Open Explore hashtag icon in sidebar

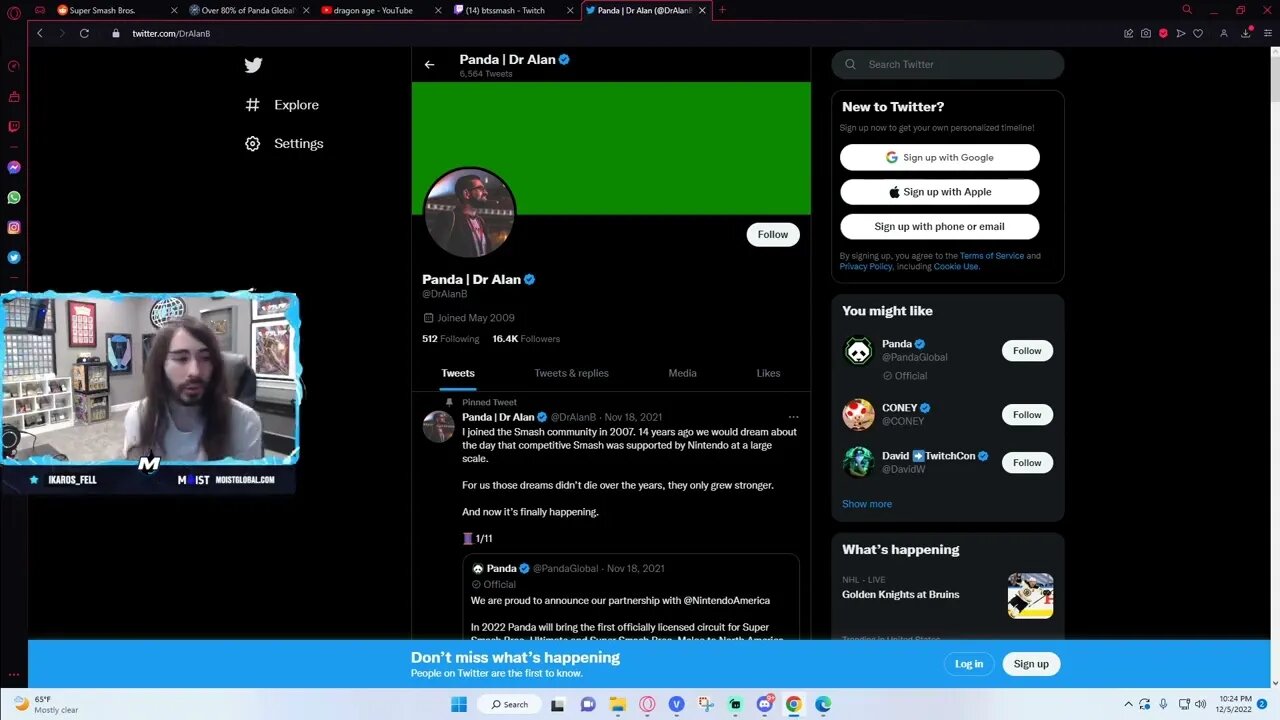point(253,104)
